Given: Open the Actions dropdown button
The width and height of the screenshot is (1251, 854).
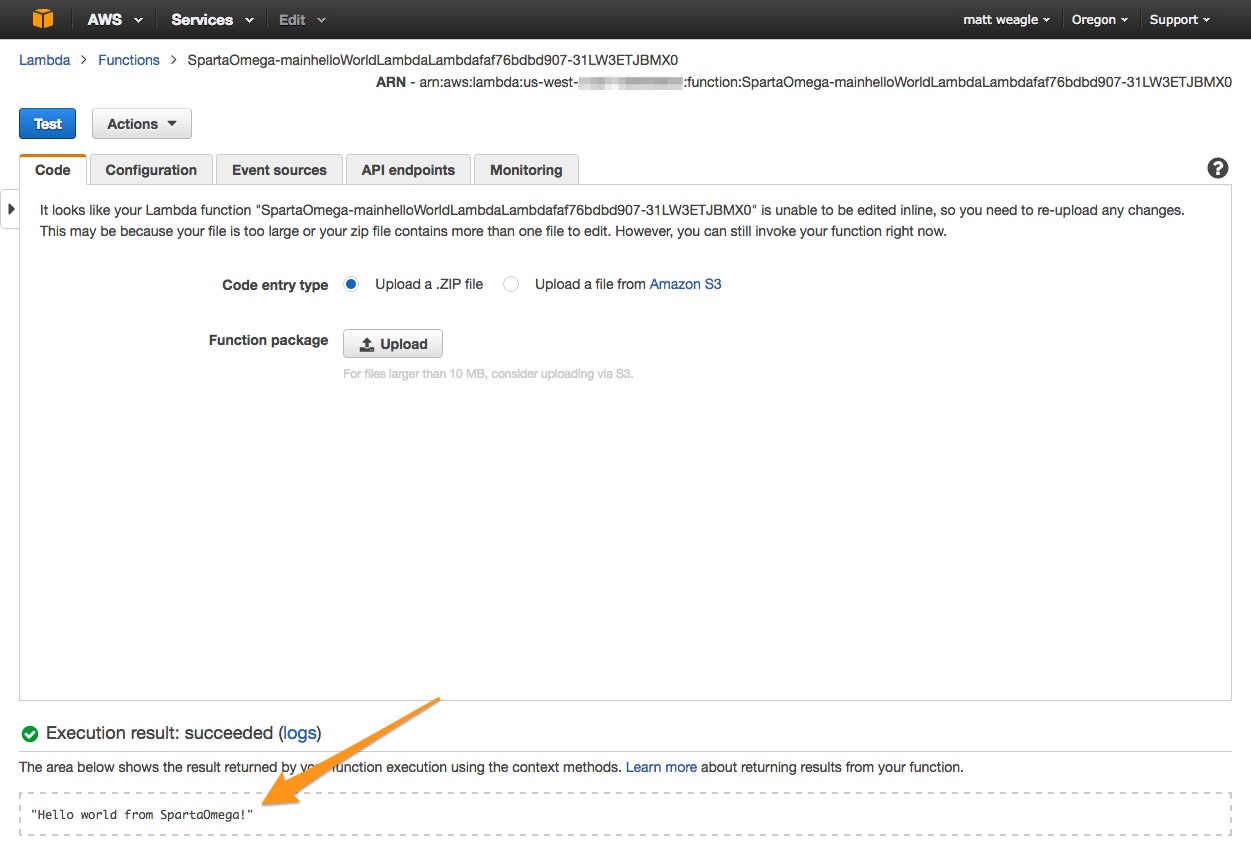Looking at the screenshot, I should tap(141, 124).
